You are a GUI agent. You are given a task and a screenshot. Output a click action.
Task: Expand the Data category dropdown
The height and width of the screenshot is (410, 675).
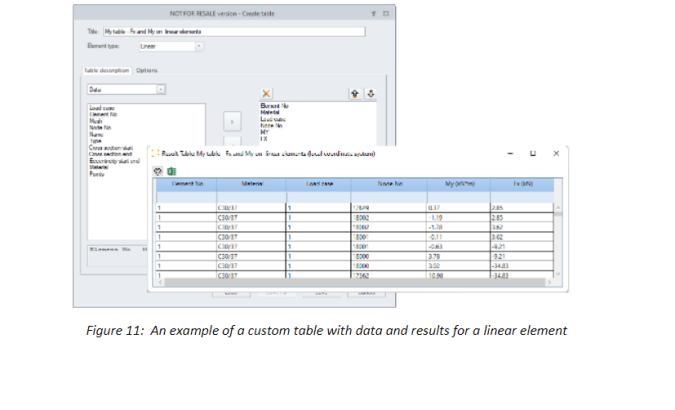161,90
